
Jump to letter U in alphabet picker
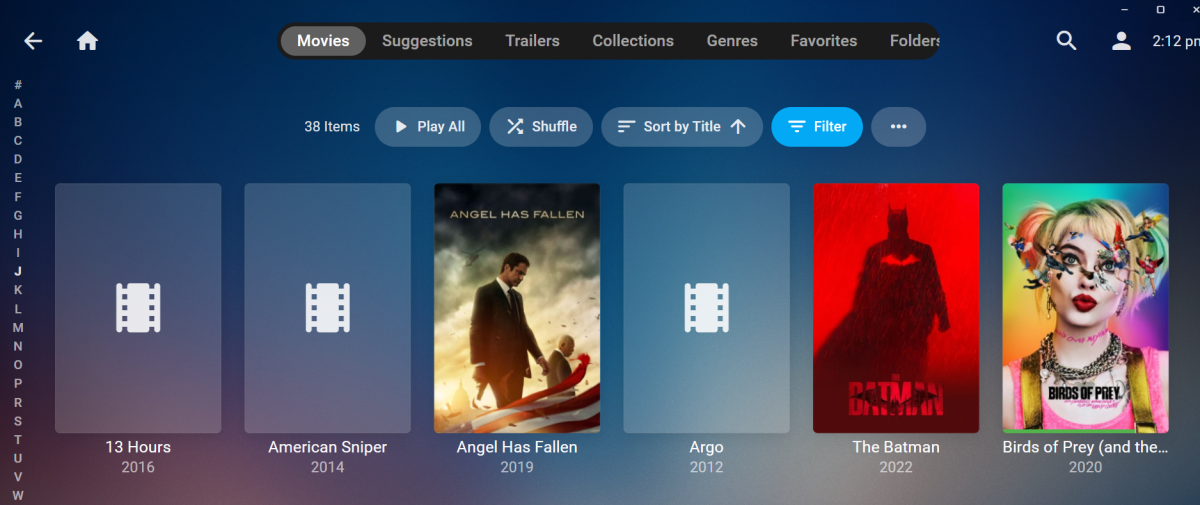point(18,459)
